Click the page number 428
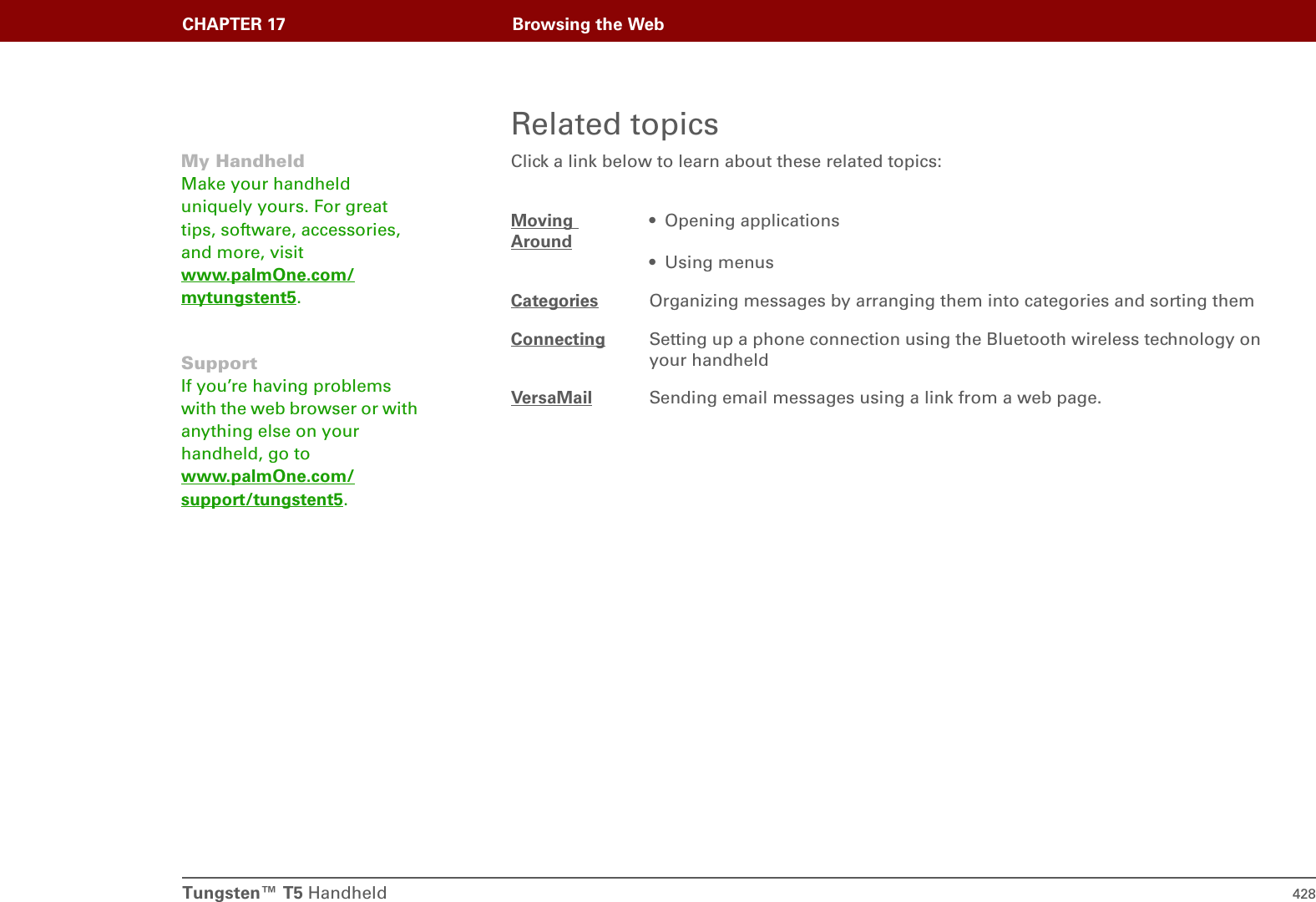Screen dimensions: 1316x902 (x=1303, y=894)
